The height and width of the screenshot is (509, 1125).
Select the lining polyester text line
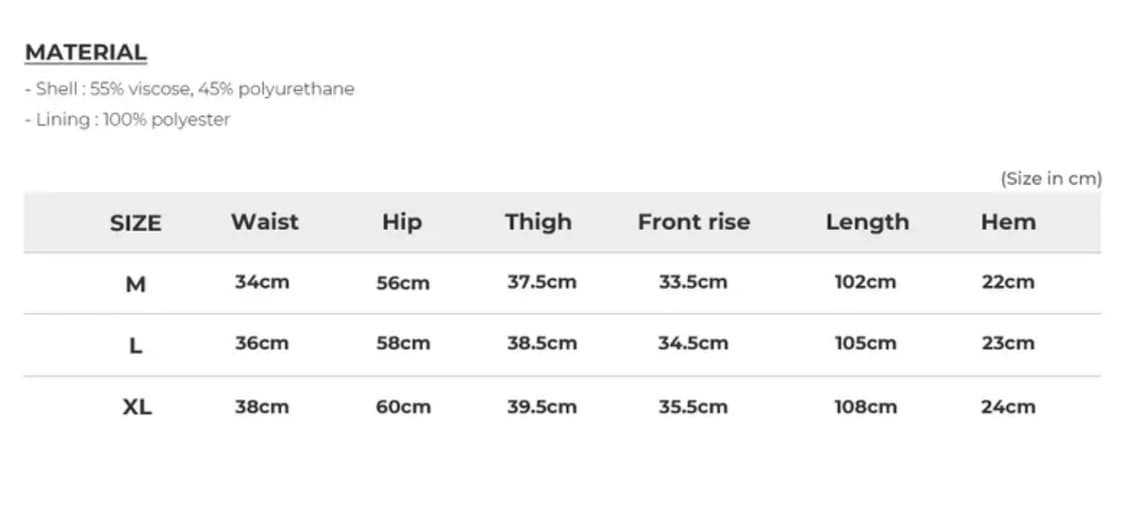click(x=128, y=120)
